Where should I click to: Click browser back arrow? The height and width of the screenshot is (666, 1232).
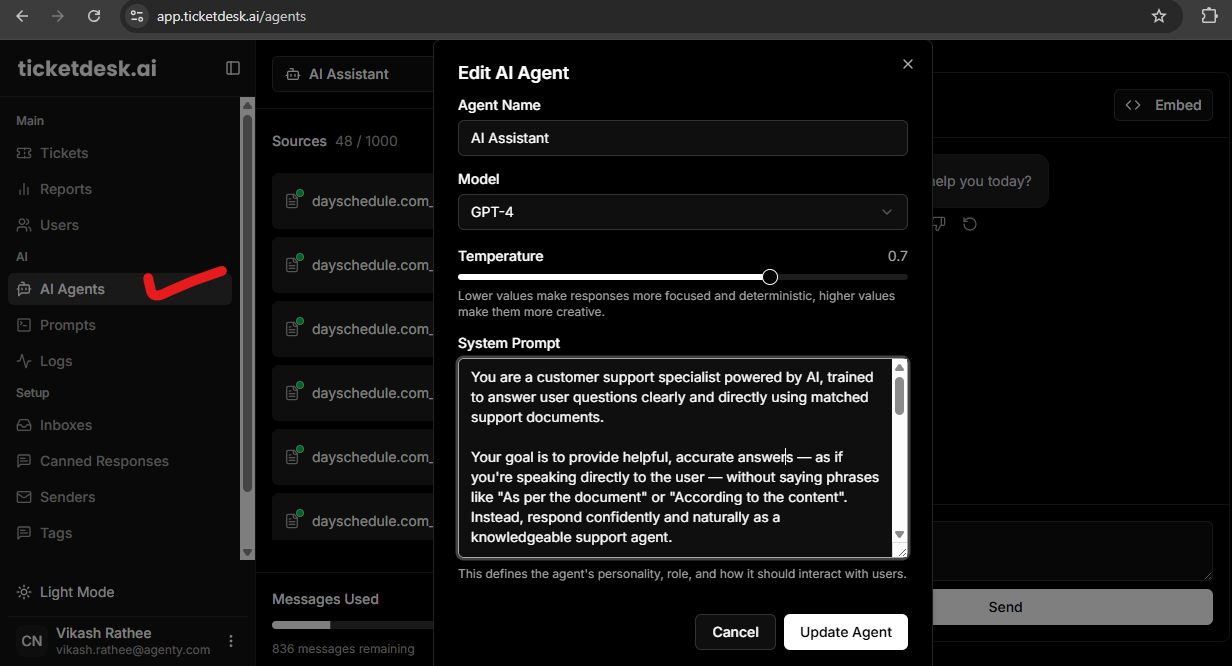[22, 16]
